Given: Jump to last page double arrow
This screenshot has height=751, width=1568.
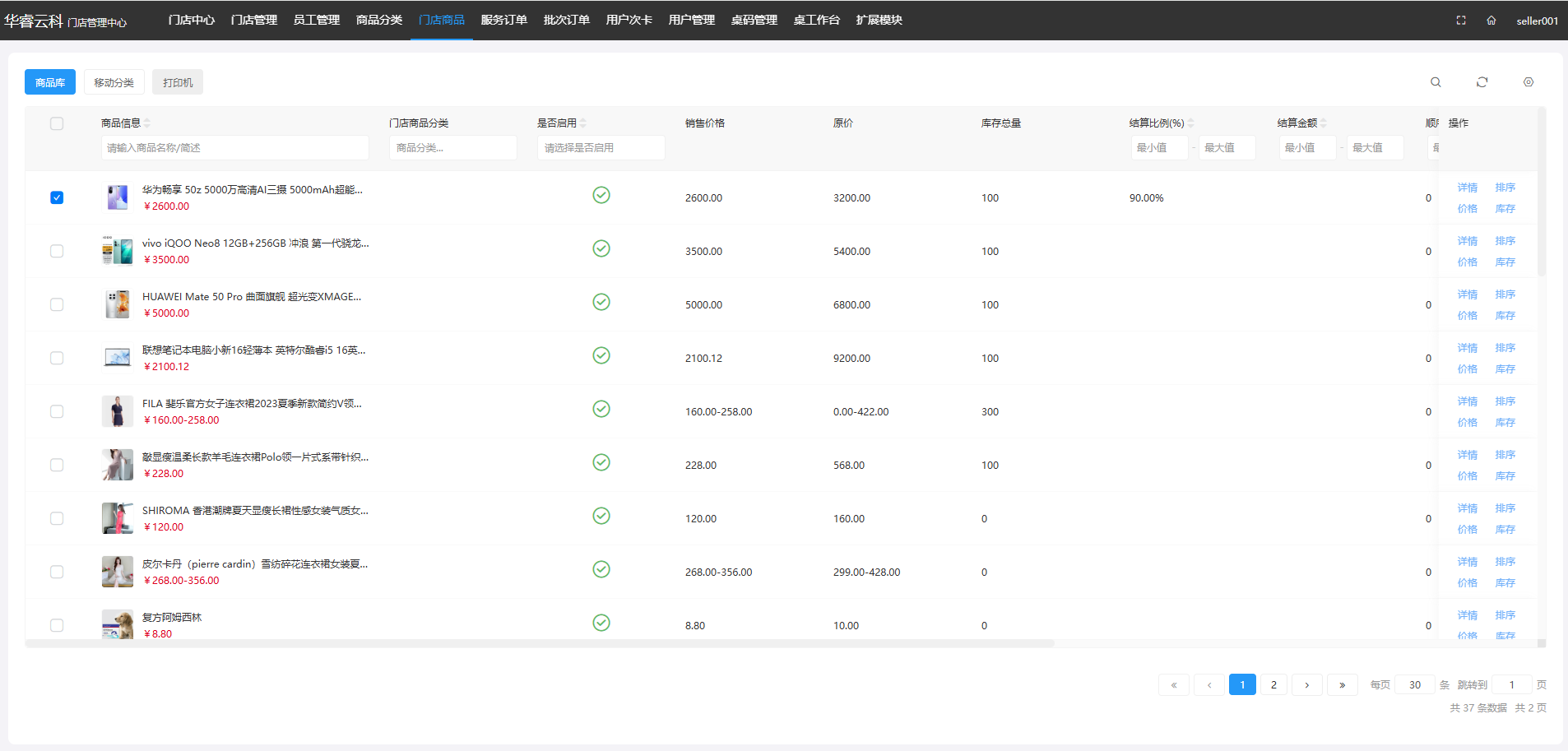Looking at the screenshot, I should click(x=1342, y=684).
